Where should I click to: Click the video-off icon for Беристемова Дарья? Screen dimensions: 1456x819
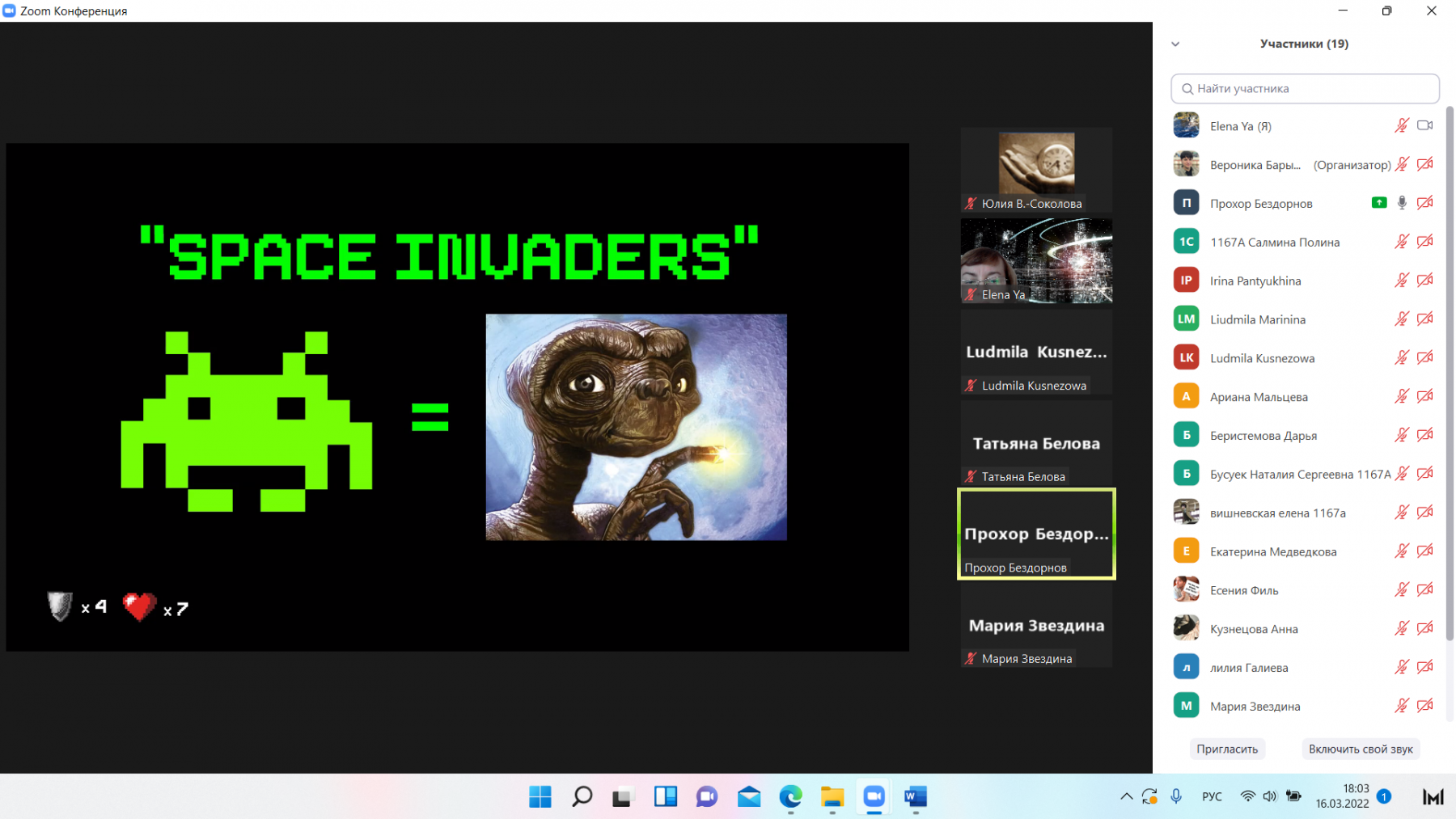click(1425, 435)
